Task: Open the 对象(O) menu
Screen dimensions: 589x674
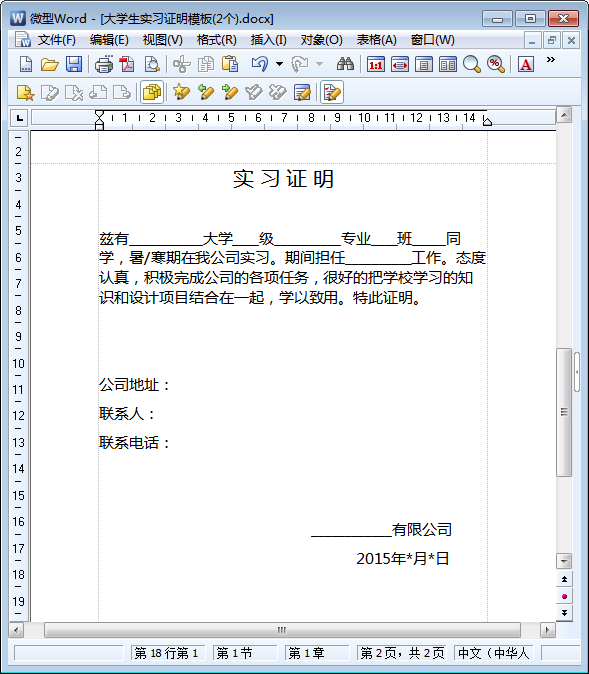Action: point(322,40)
